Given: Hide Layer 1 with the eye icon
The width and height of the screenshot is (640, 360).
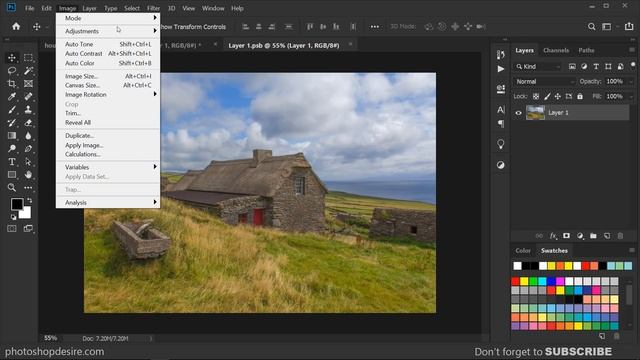Looking at the screenshot, I should pos(518,113).
